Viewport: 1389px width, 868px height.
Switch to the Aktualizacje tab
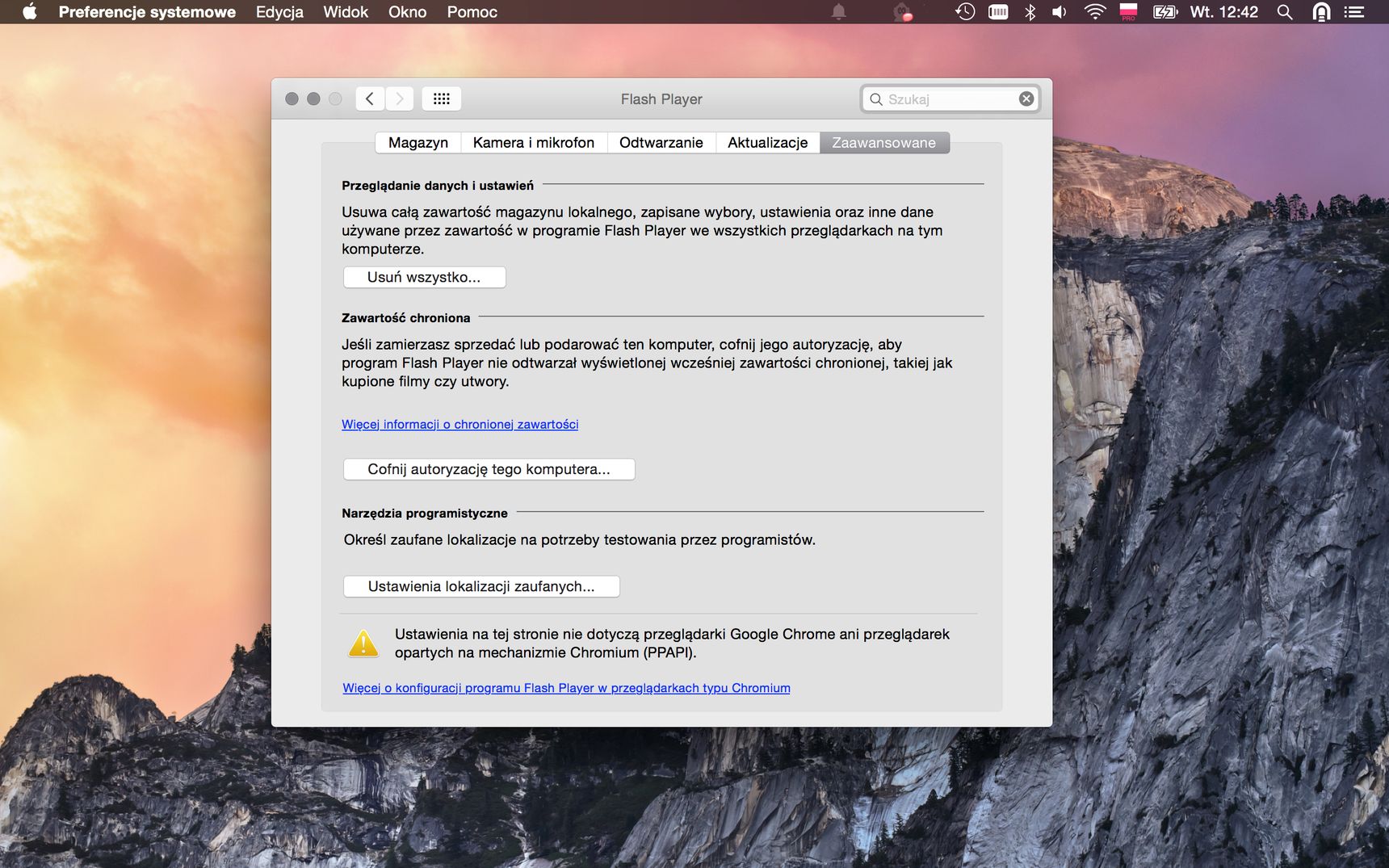point(768,143)
